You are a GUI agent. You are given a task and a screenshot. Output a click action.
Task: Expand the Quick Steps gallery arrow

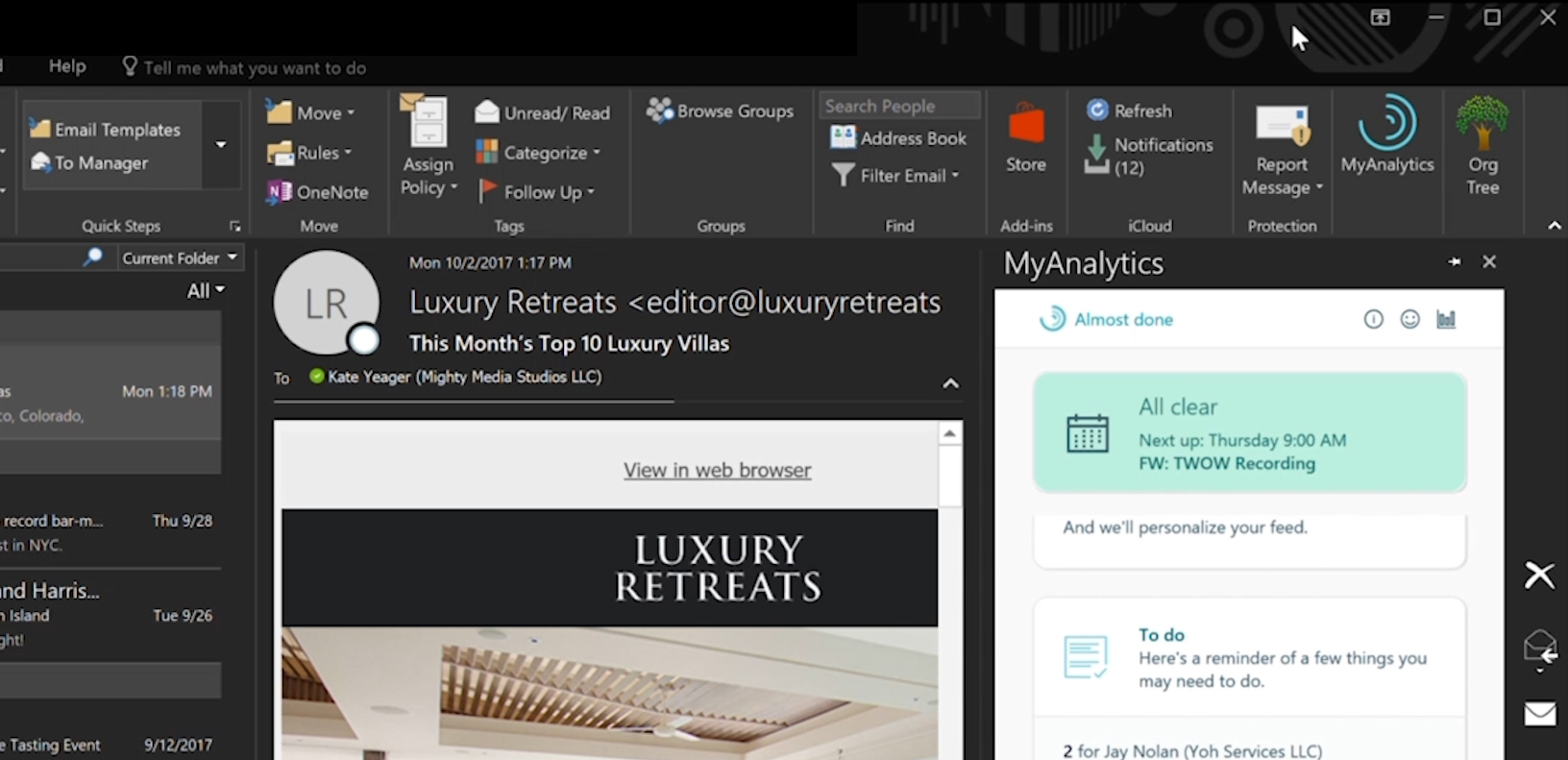click(221, 145)
